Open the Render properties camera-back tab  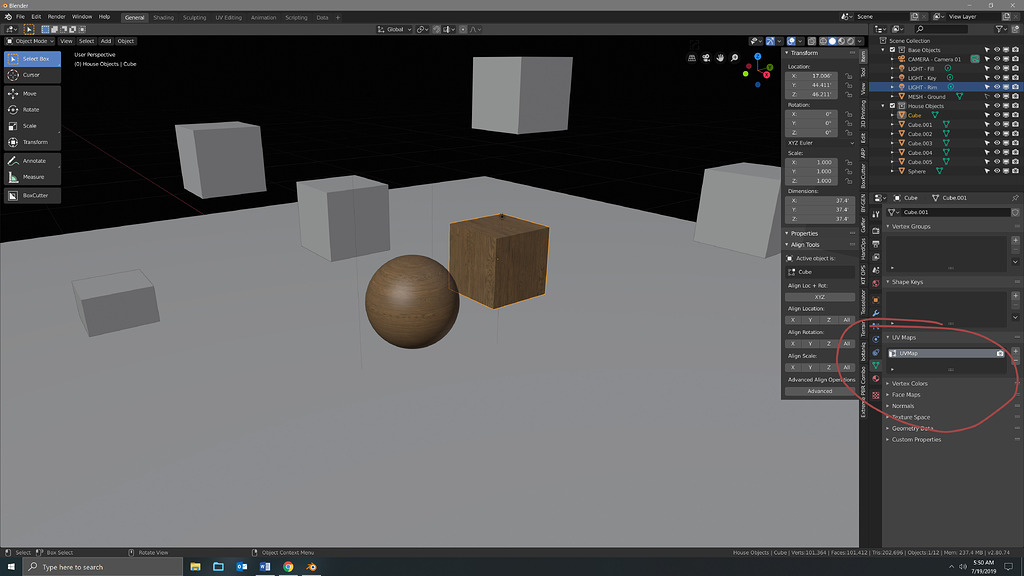click(x=876, y=231)
